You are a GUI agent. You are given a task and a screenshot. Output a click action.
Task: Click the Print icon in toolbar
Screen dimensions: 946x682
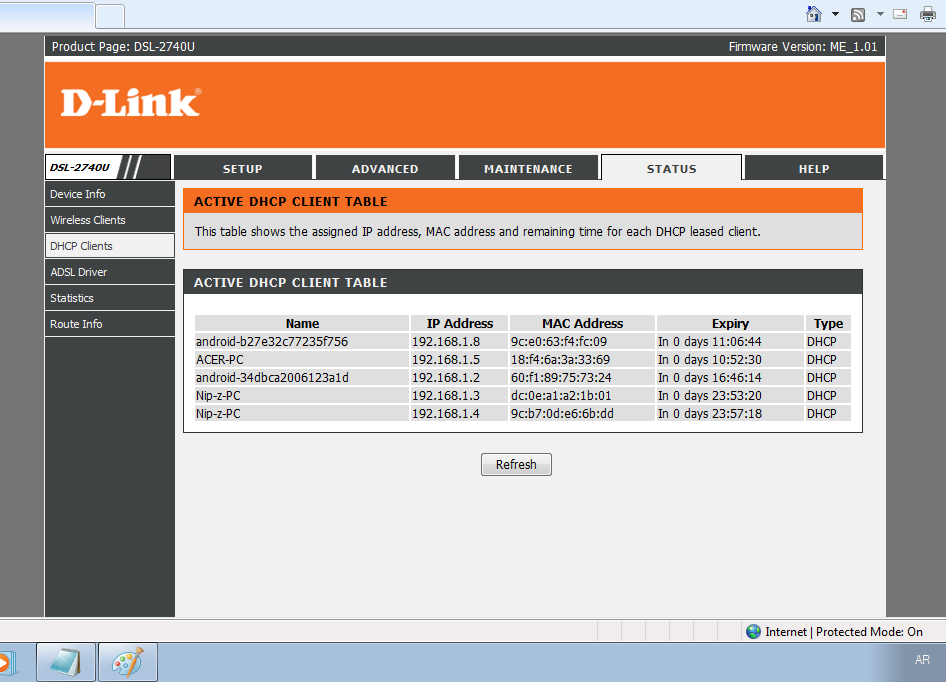pos(928,14)
